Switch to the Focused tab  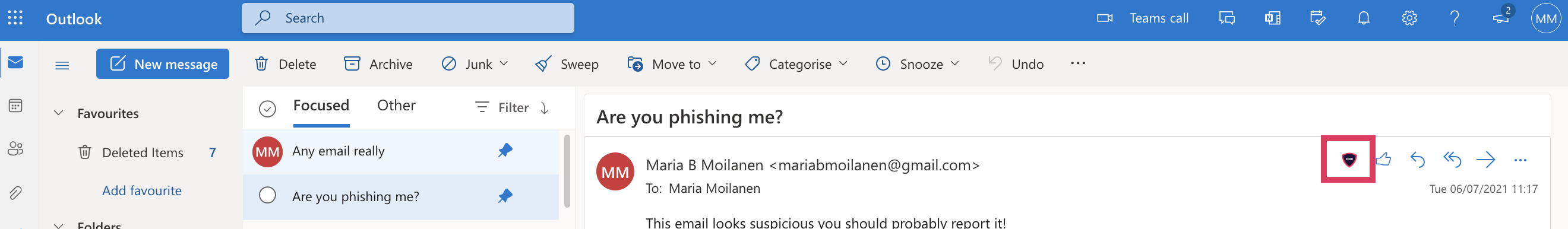click(x=321, y=106)
